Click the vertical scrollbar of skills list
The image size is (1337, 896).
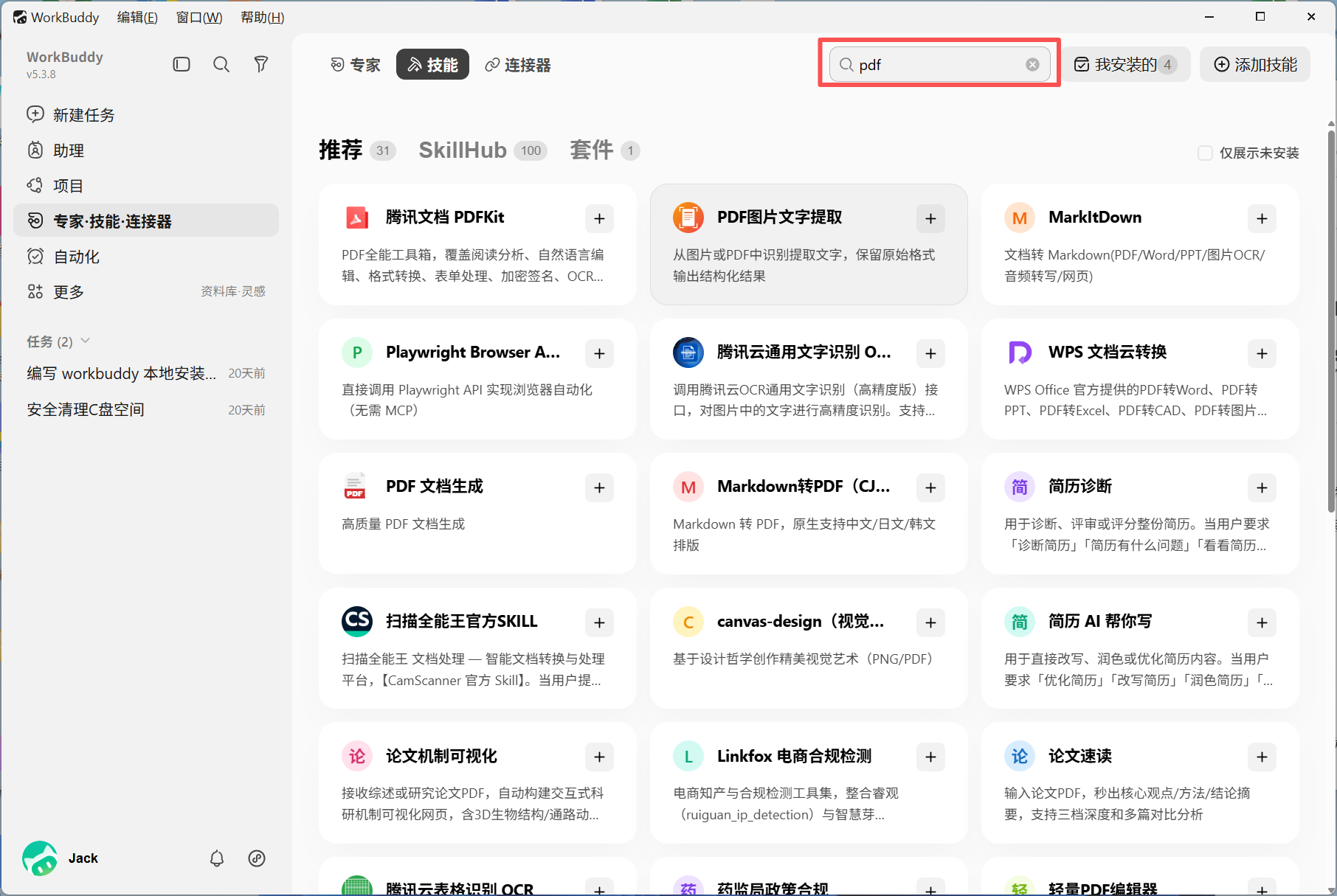click(1331, 321)
